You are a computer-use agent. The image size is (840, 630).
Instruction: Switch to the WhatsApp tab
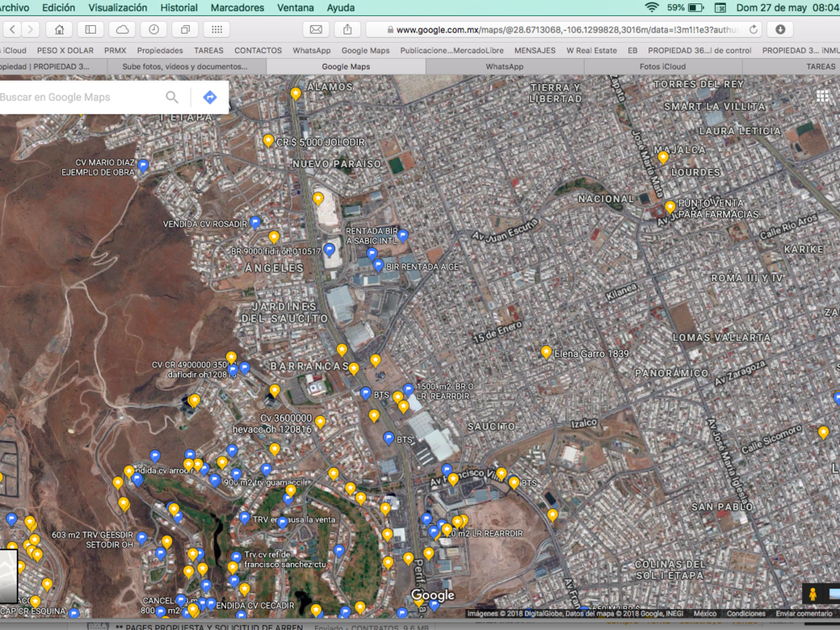pyautogui.click(x=504, y=66)
